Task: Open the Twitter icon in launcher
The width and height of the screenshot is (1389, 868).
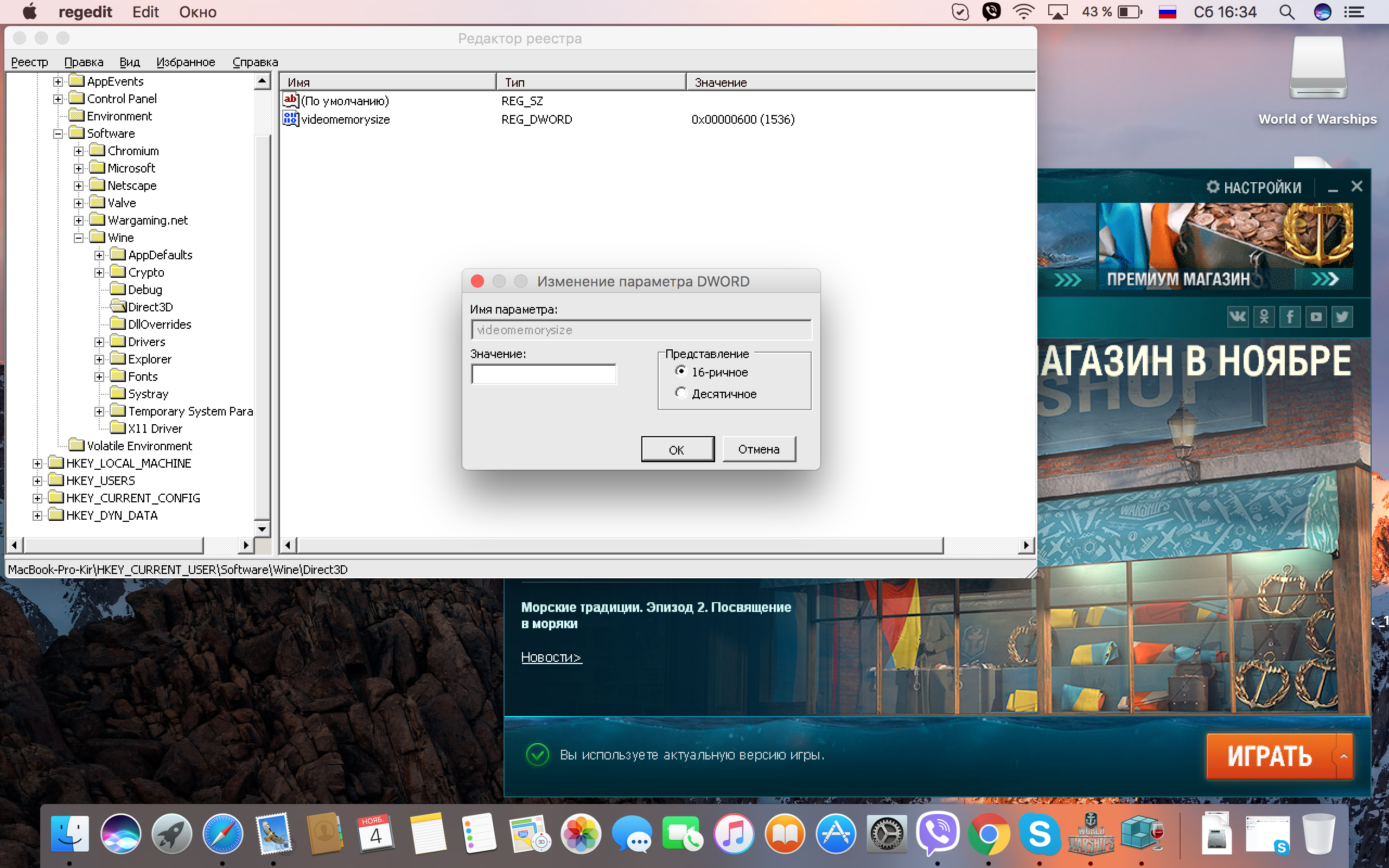Action: (x=1341, y=316)
